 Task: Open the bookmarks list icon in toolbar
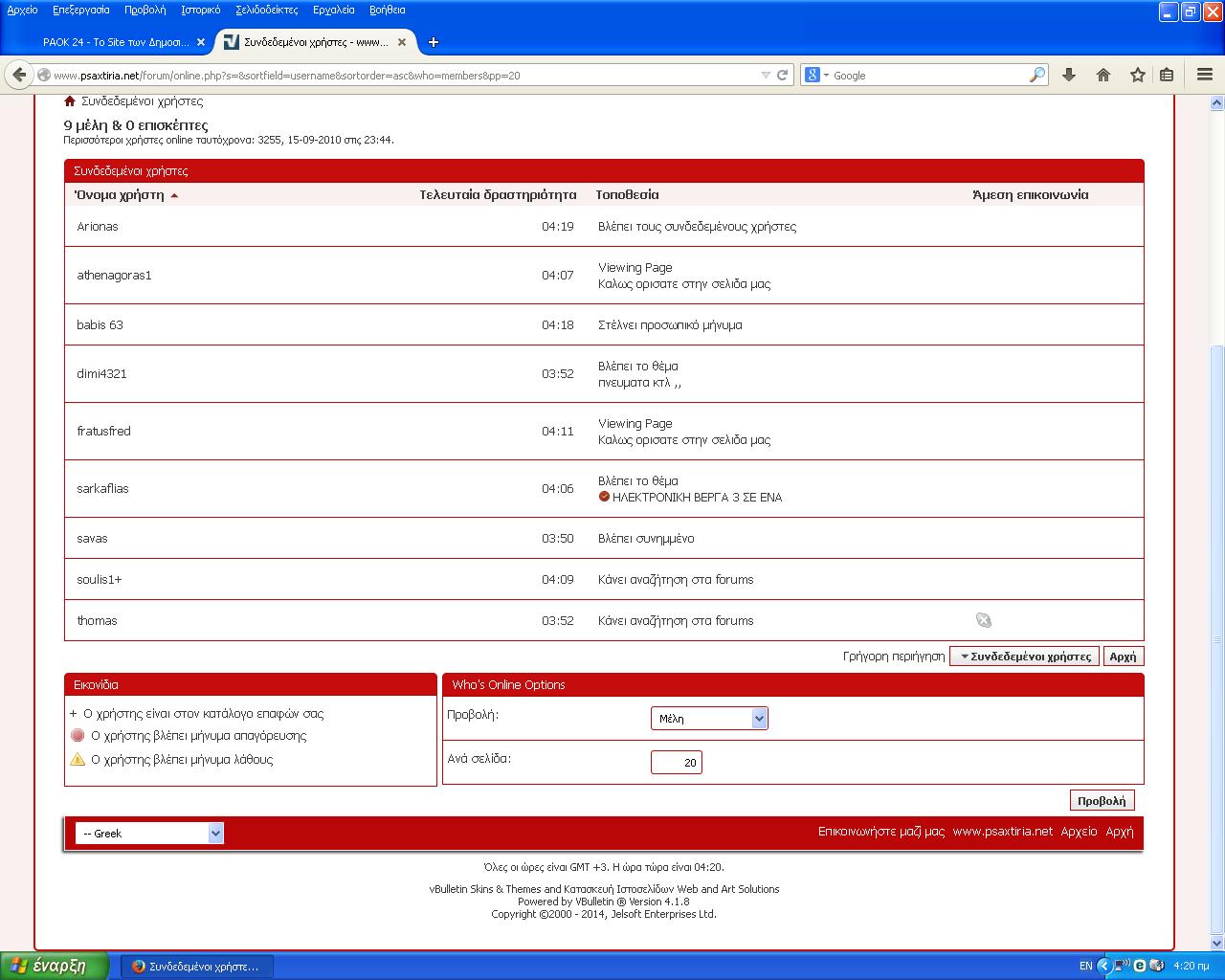pos(1167,75)
